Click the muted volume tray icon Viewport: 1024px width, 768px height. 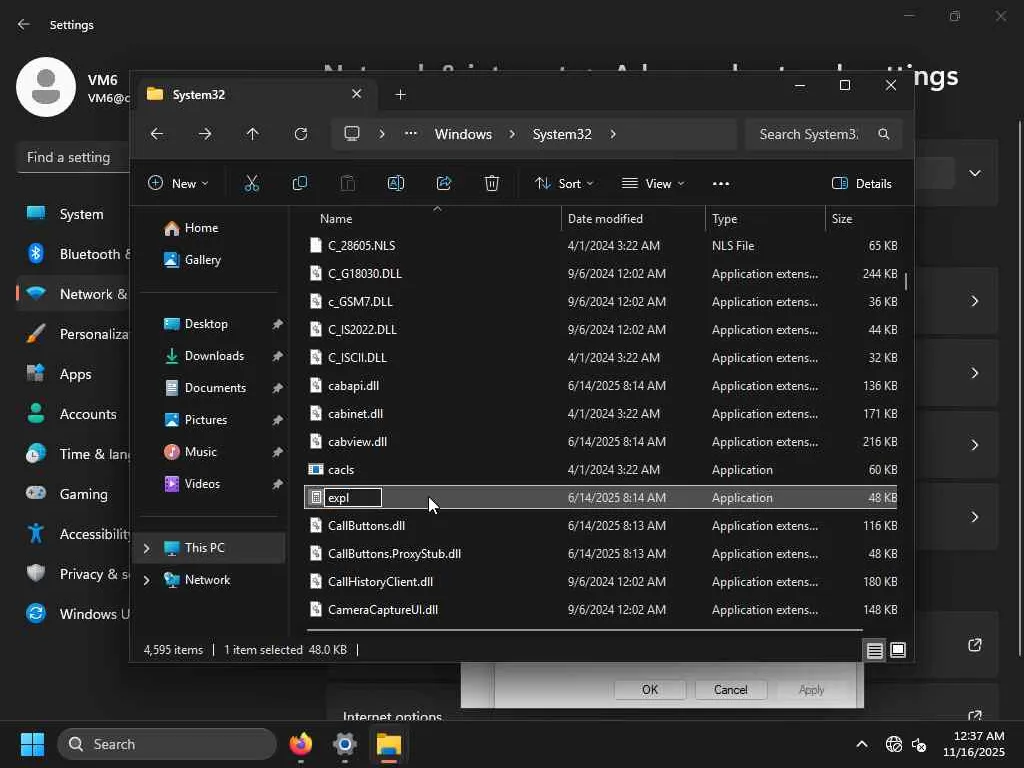[919, 744]
